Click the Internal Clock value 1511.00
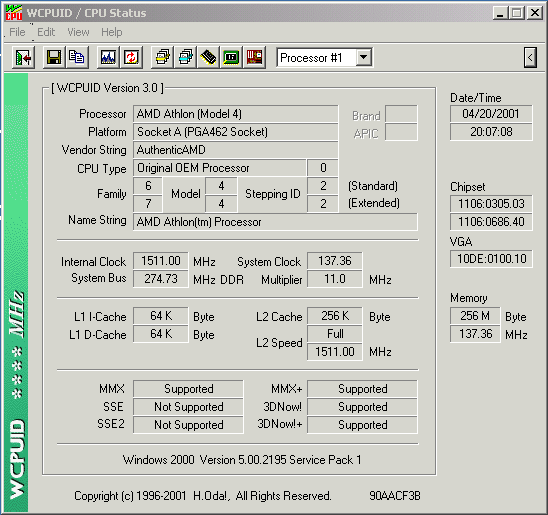Image resolution: width=548 pixels, height=515 pixels. point(160,261)
